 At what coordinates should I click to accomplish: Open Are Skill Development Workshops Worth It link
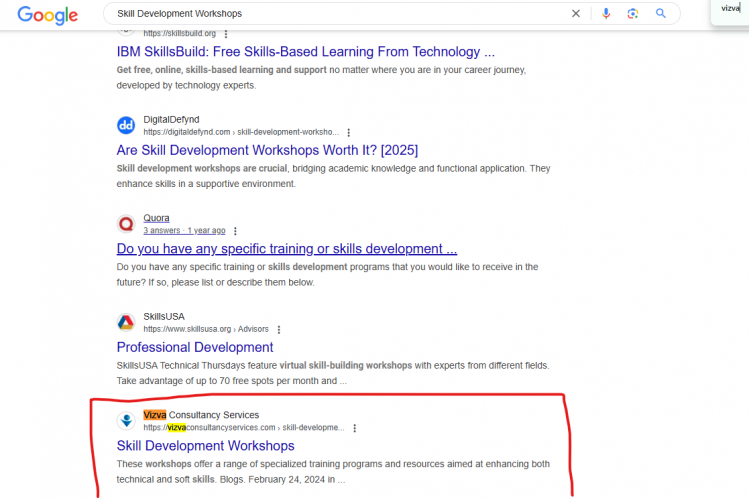[267, 150]
